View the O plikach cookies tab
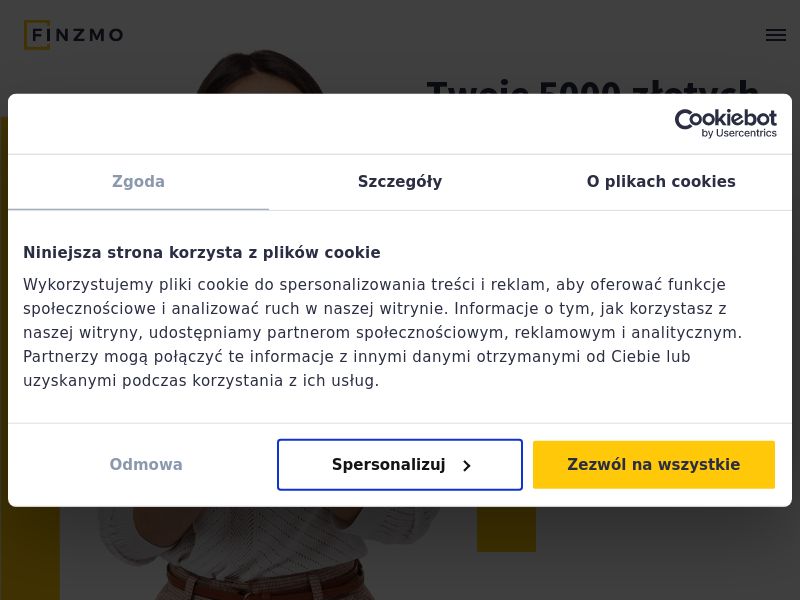Viewport: 800px width, 600px height. [x=661, y=182]
